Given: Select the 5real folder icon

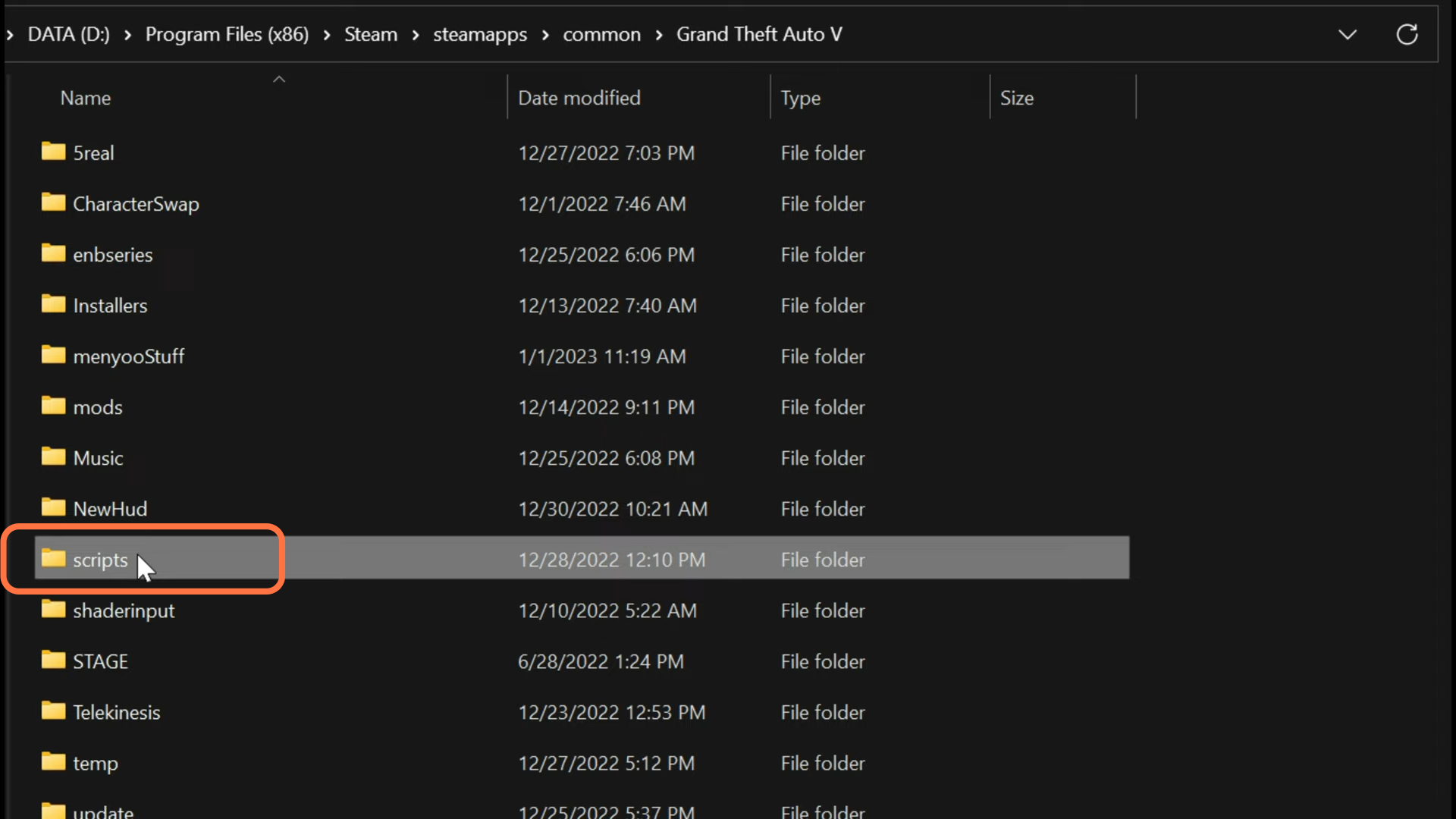Looking at the screenshot, I should coord(53,152).
